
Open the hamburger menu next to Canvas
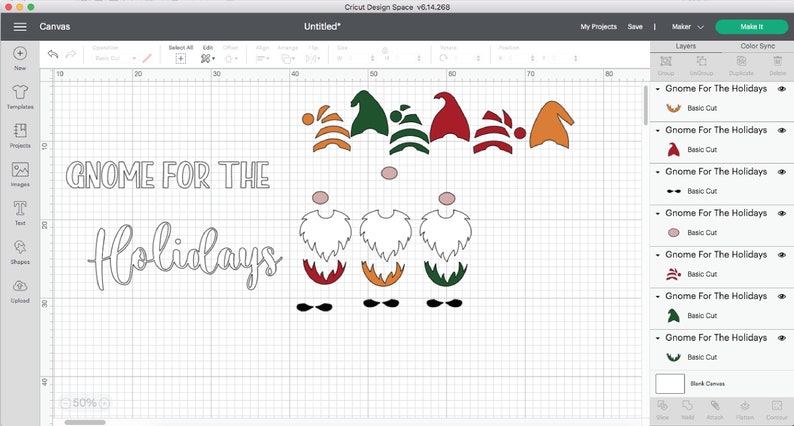point(20,27)
